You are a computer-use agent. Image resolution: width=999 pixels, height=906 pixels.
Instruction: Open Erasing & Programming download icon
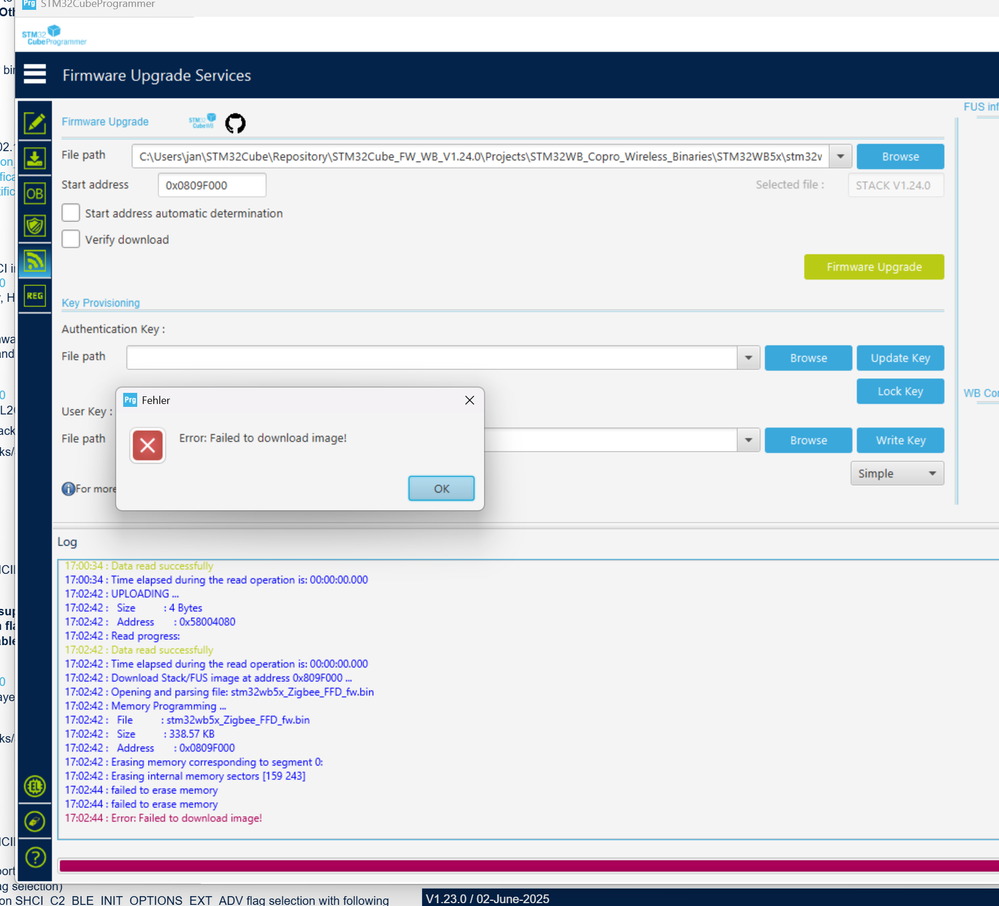pos(34,158)
